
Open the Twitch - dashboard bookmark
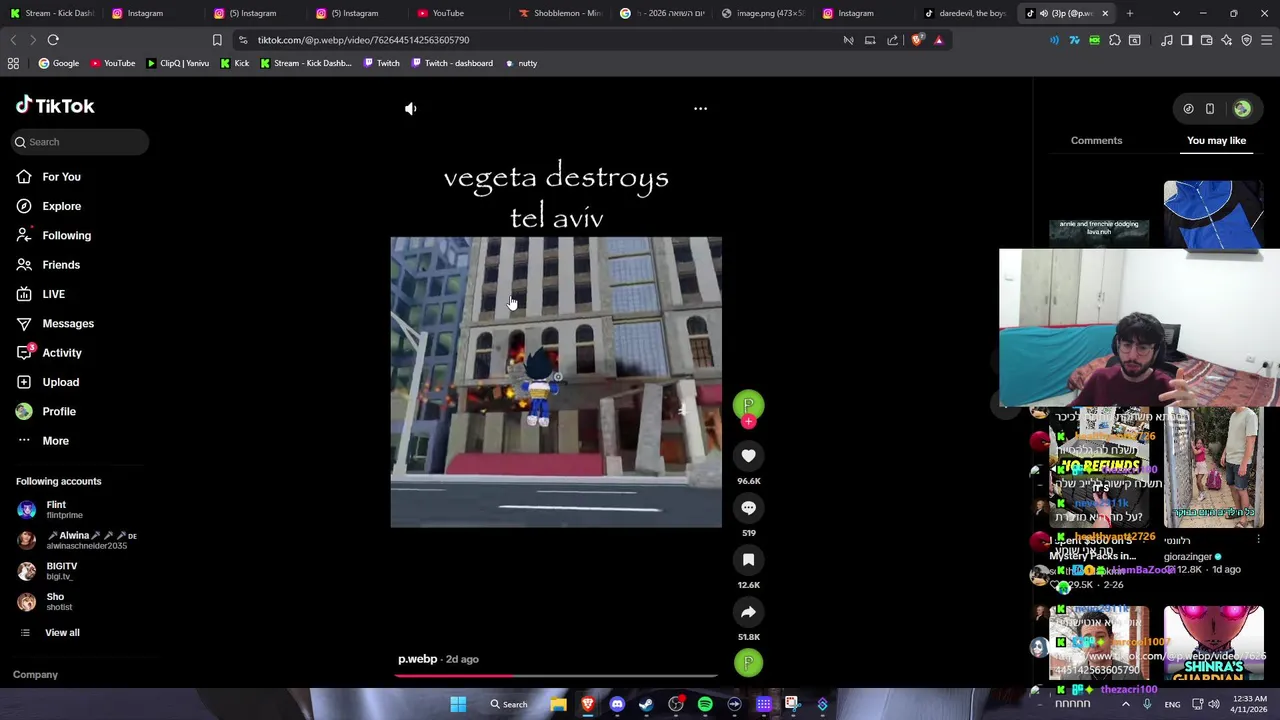point(450,63)
